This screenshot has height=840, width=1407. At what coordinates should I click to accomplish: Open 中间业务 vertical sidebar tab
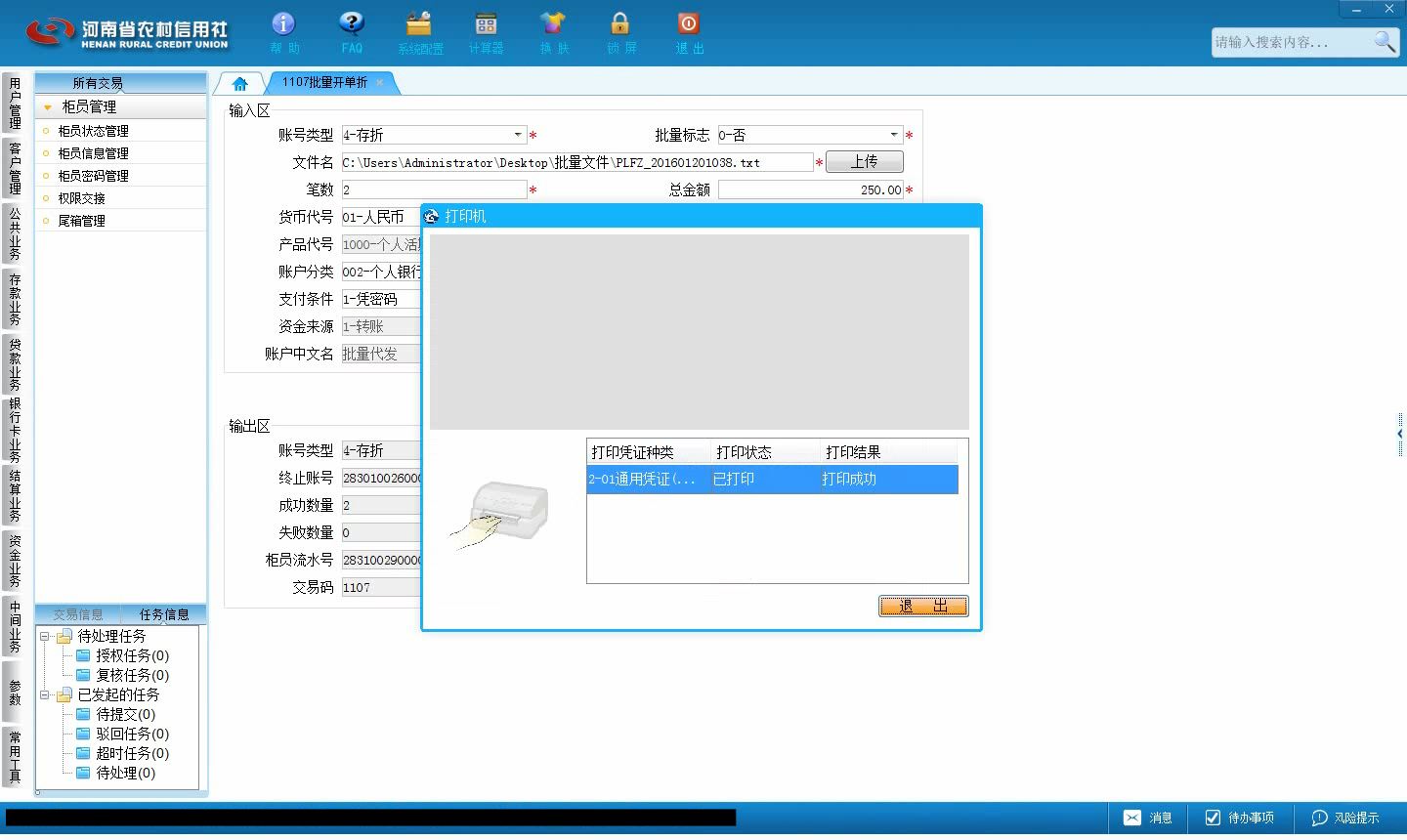click(x=14, y=626)
